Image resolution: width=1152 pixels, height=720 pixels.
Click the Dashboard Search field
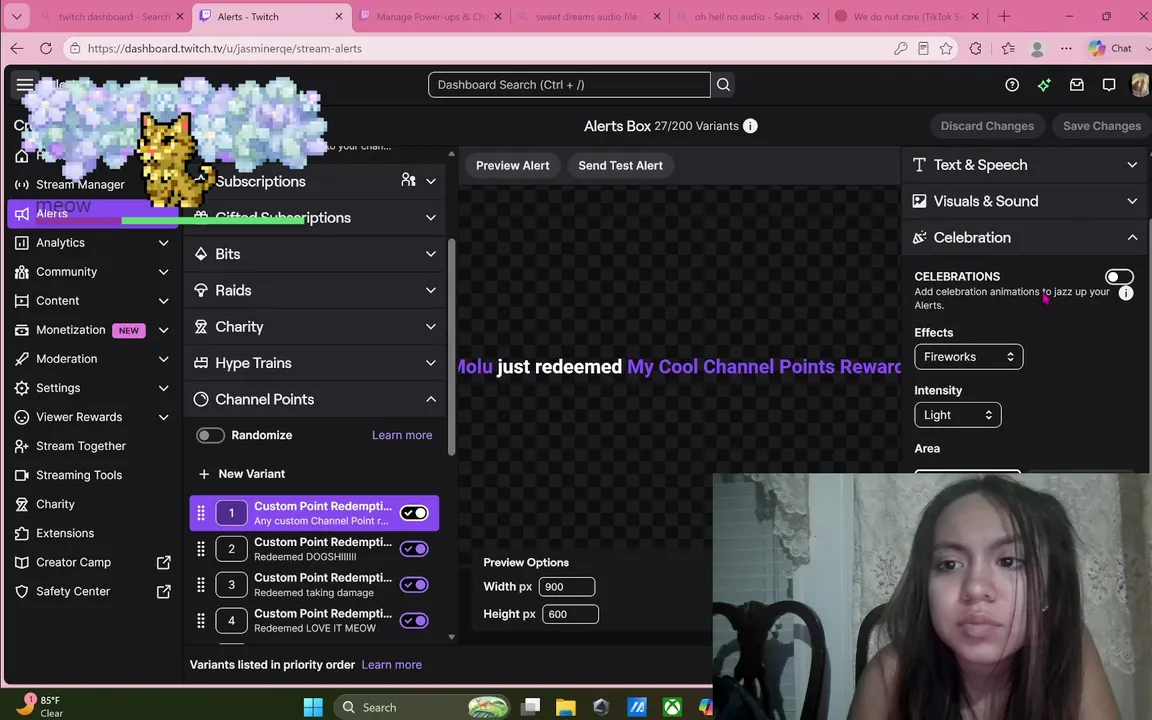(569, 84)
